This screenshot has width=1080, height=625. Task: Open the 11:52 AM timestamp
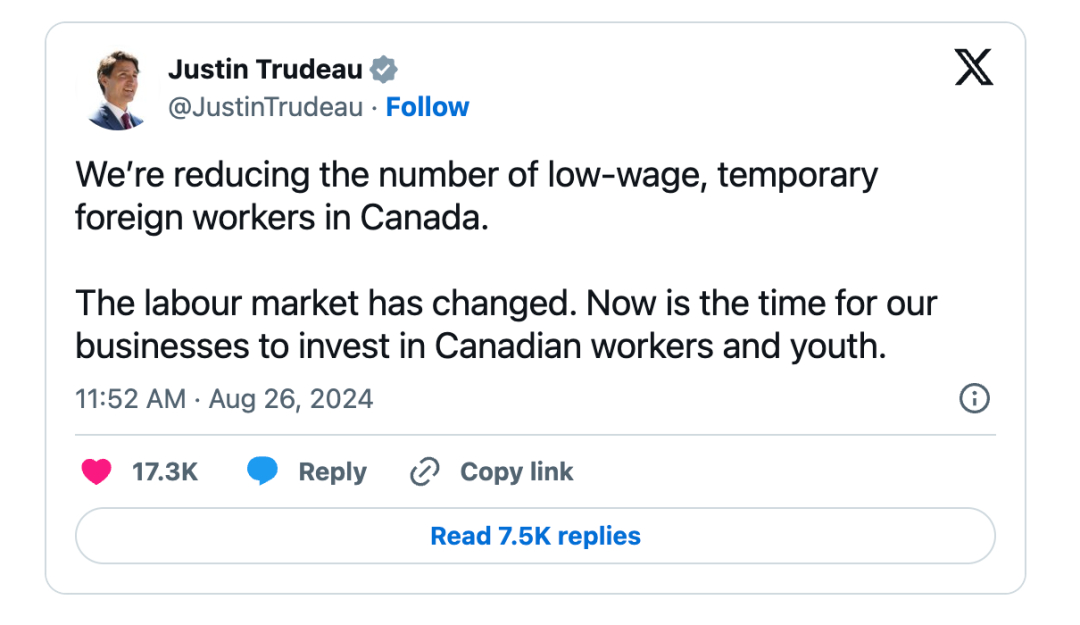[x=131, y=399]
